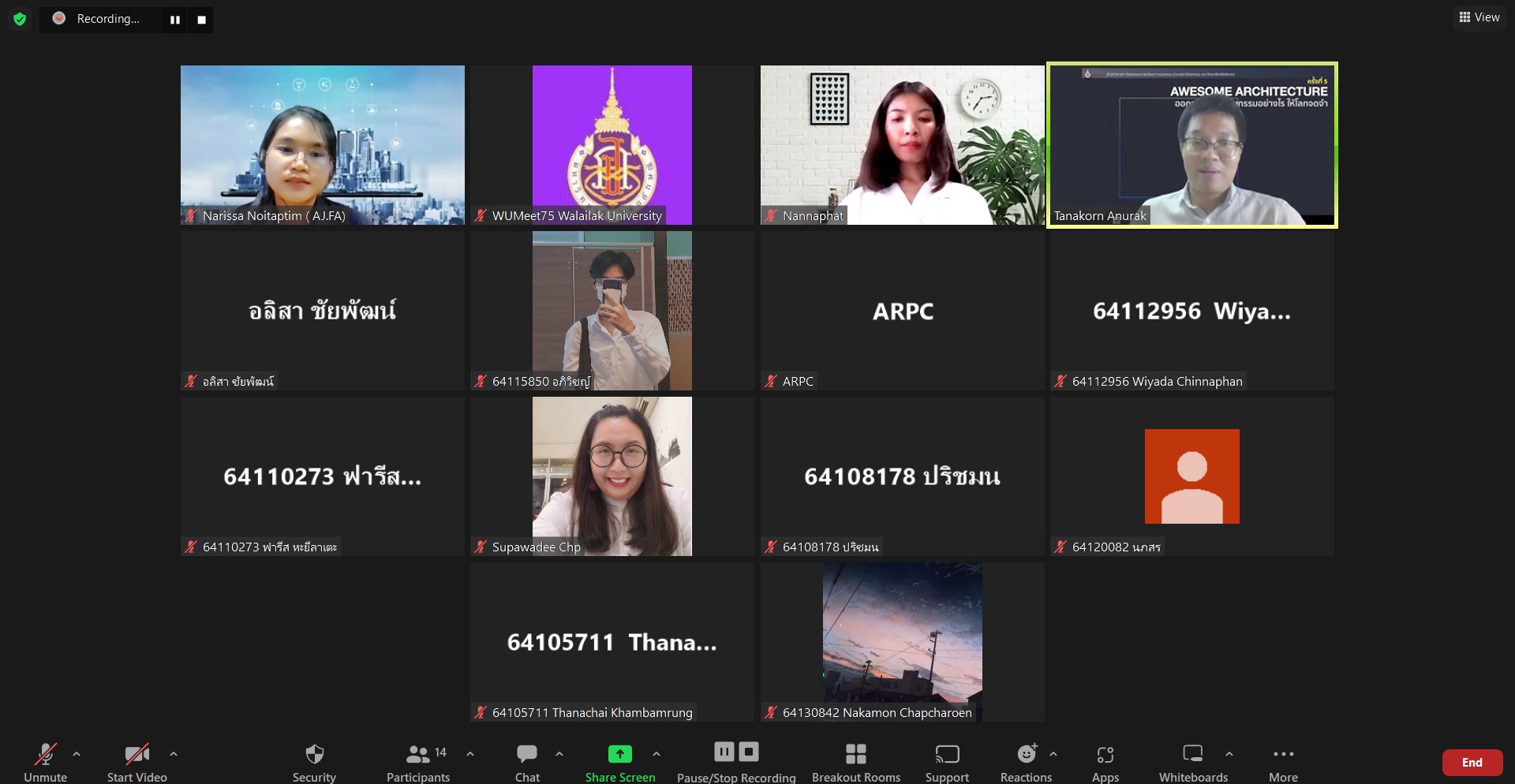
Task: Expand audio options arrow beside Unmute
Action: tap(77, 754)
